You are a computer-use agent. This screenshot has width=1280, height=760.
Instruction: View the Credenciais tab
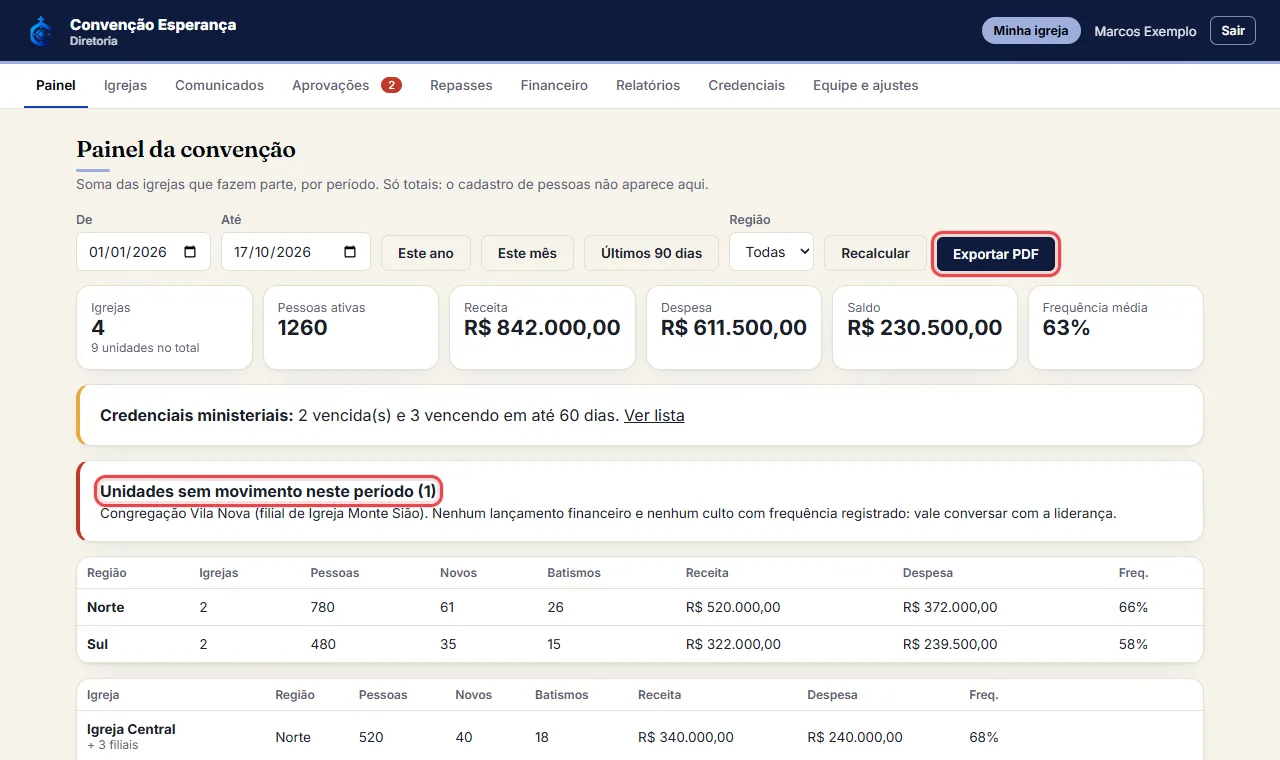(746, 85)
